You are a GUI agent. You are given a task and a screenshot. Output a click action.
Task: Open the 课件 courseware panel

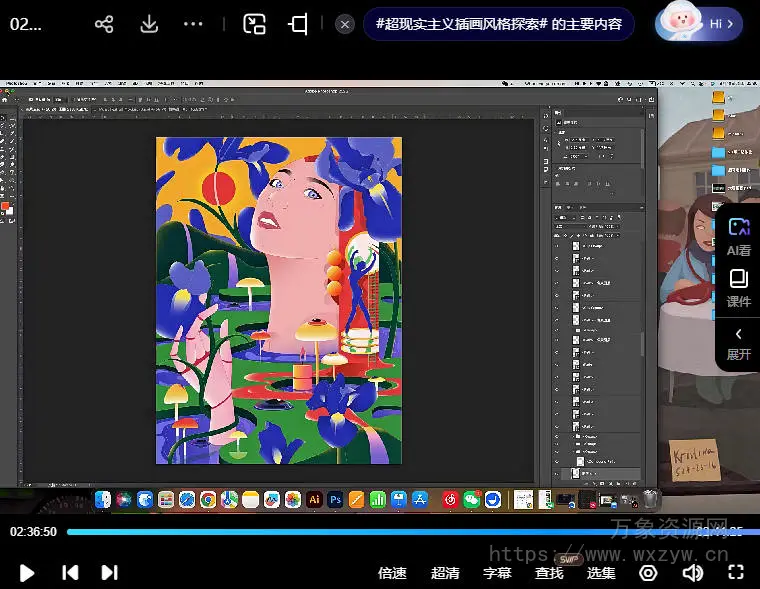click(x=739, y=288)
